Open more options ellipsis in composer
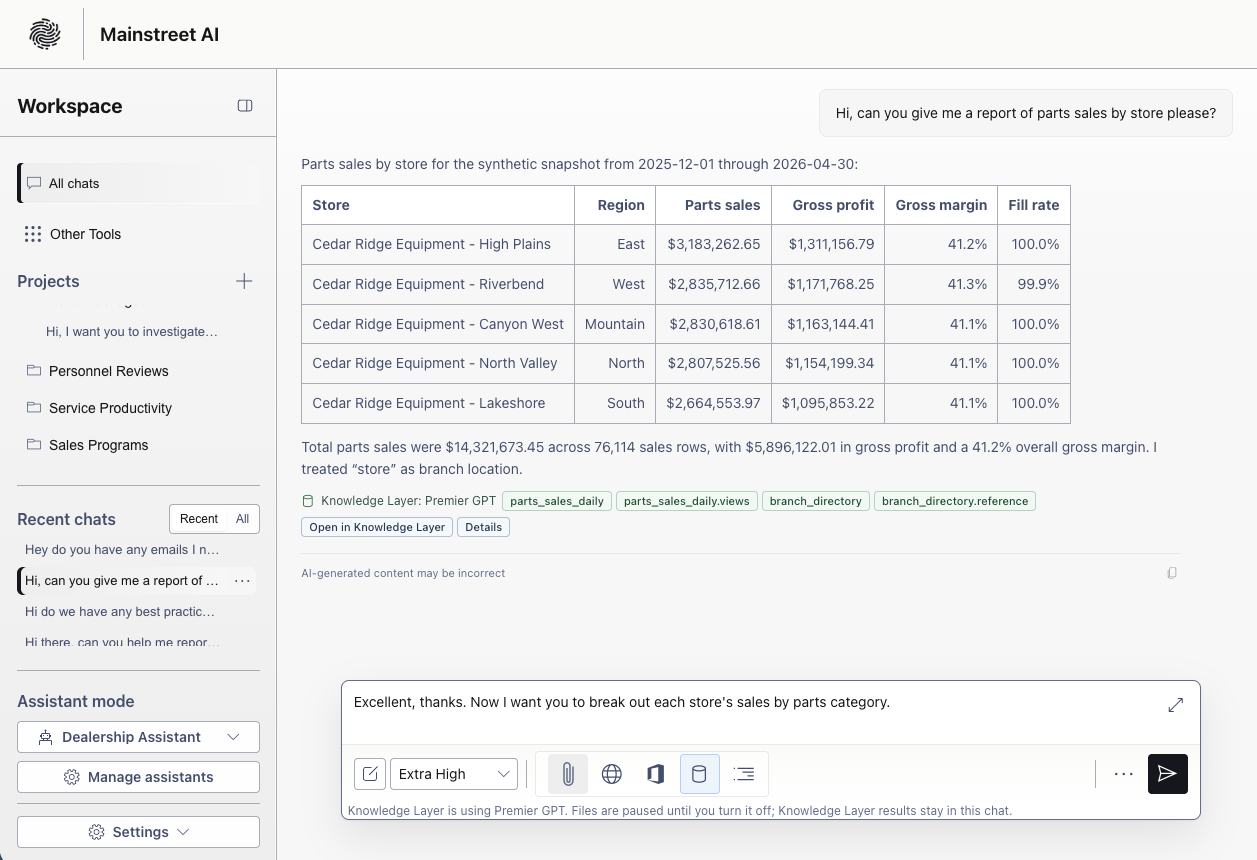This screenshot has height=860, width=1257. click(1124, 773)
